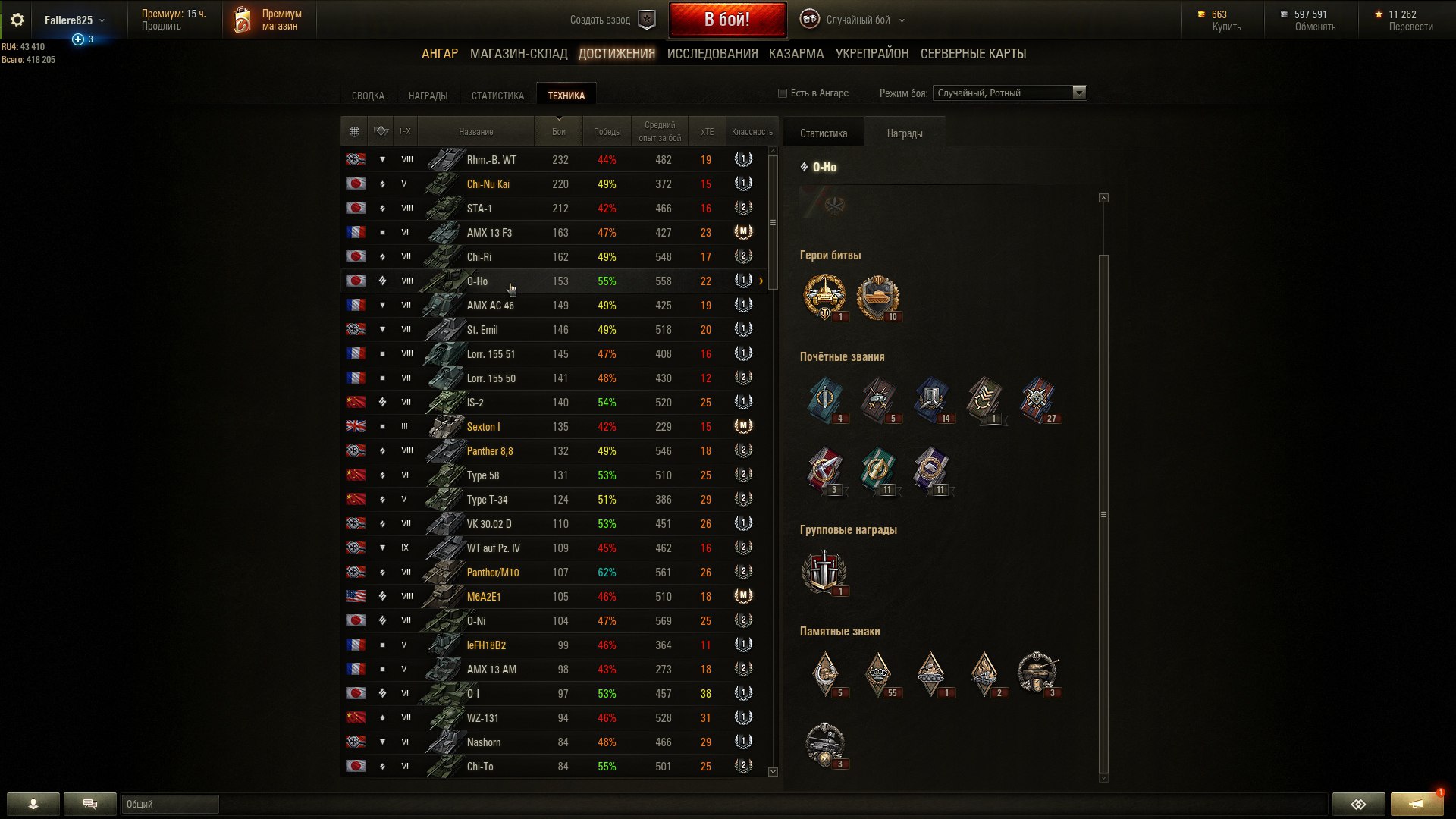Enable the 'Есть в Ангаре' checkbox
The width and height of the screenshot is (1456, 819).
pyautogui.click(x=783, y=93)
